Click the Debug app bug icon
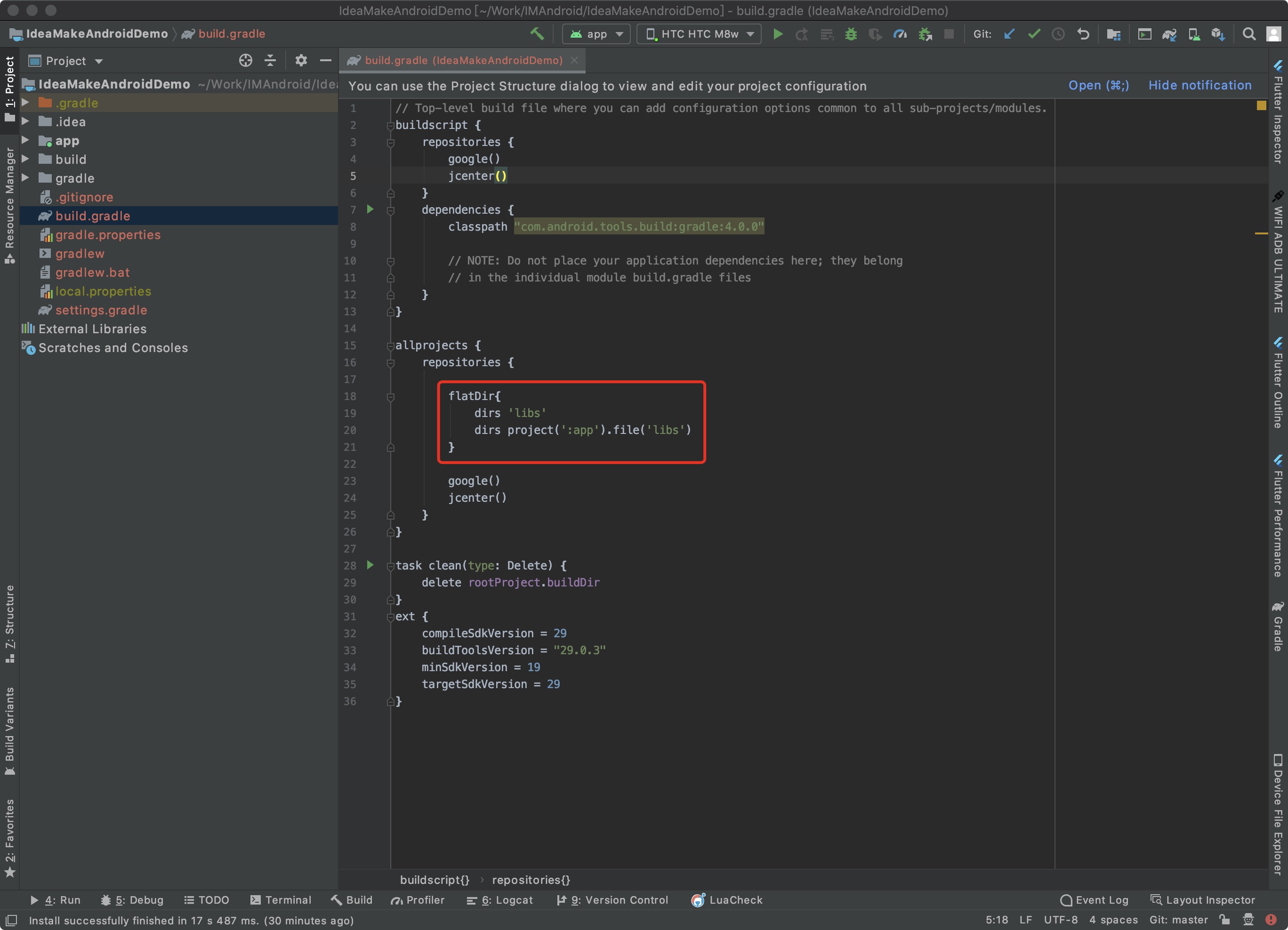The width and height of the screenshot is (1288, 930). point(851,34)
